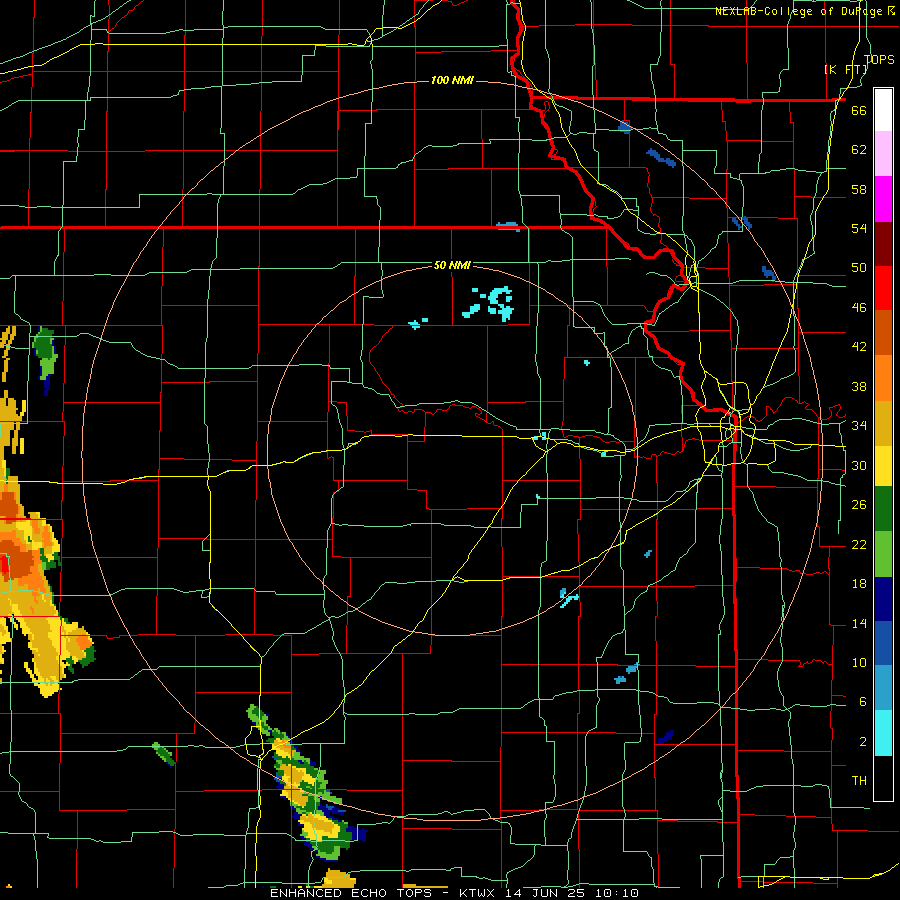
Task: Click the K FT units label
Action: 845,69
